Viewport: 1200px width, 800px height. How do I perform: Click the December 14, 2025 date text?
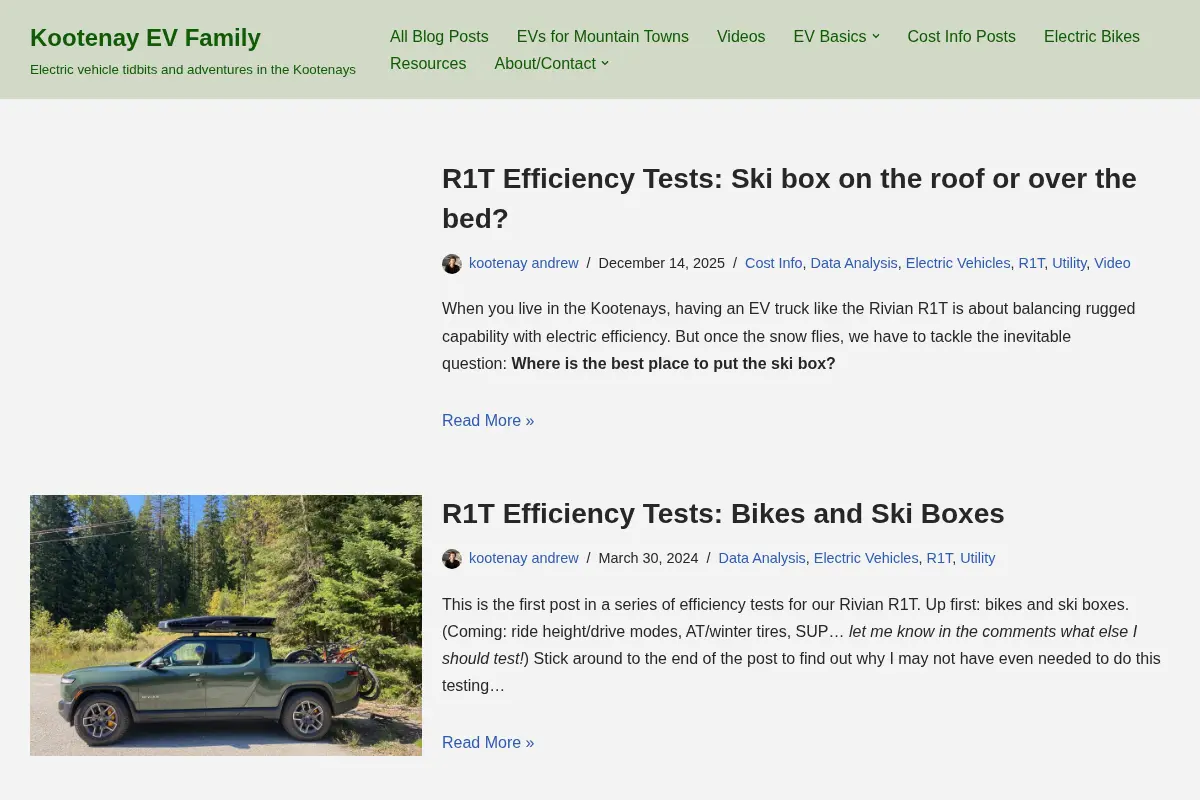[x=662, y=263]
